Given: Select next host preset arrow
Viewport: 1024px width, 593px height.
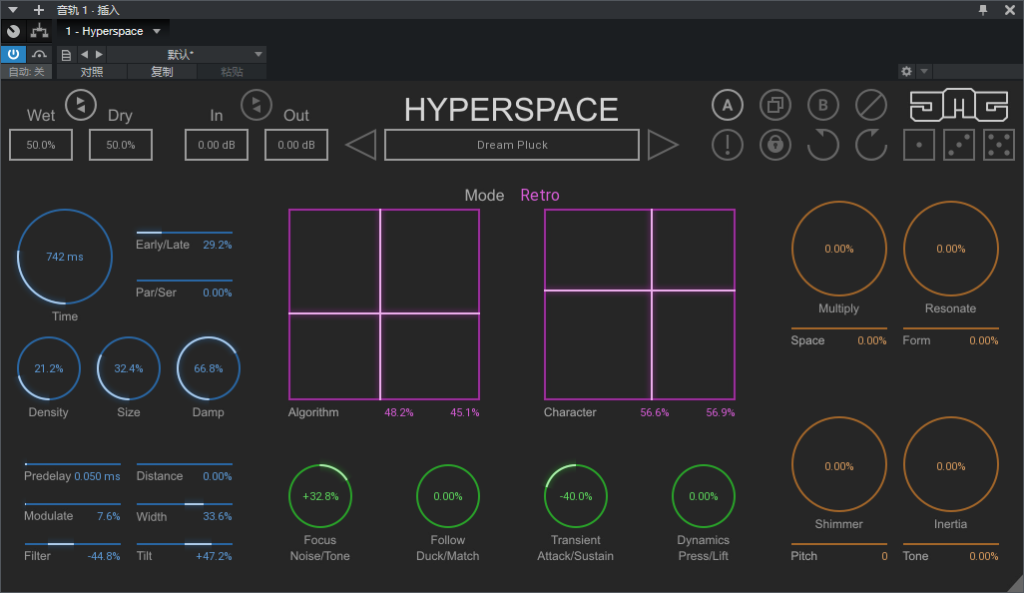Looking at the screenshot, I should [99, 54].
